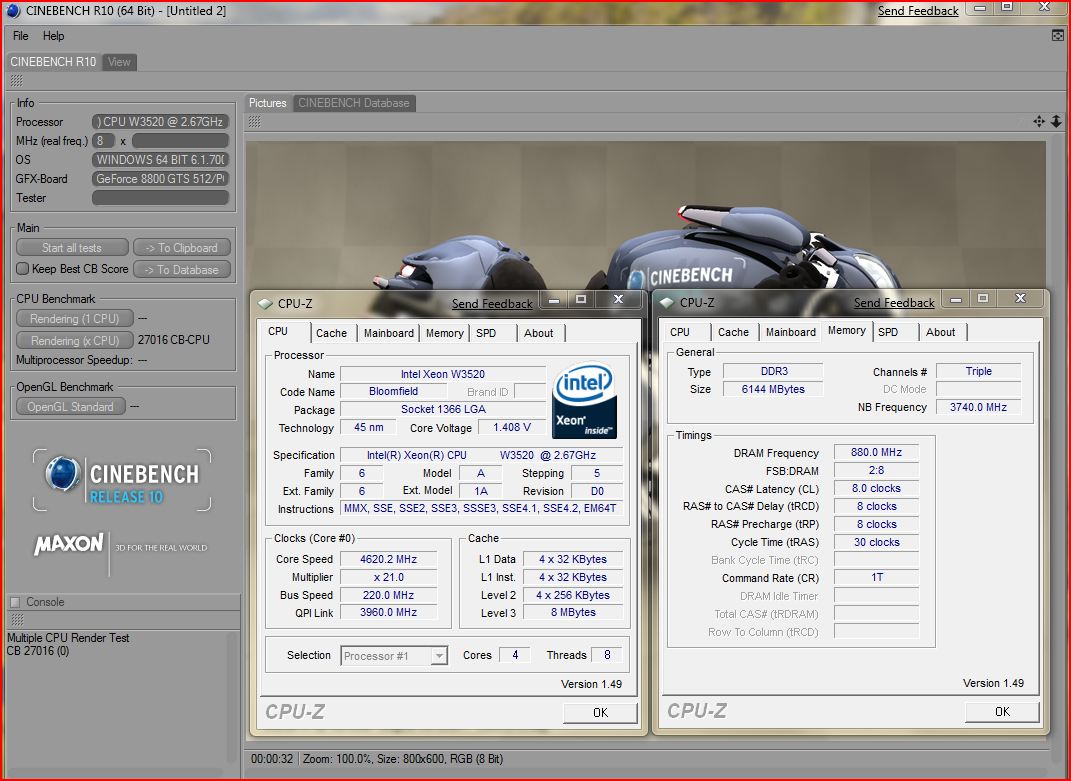1071x781 pixels.
Task: Open the Help menu
Action: coord(53,36)
